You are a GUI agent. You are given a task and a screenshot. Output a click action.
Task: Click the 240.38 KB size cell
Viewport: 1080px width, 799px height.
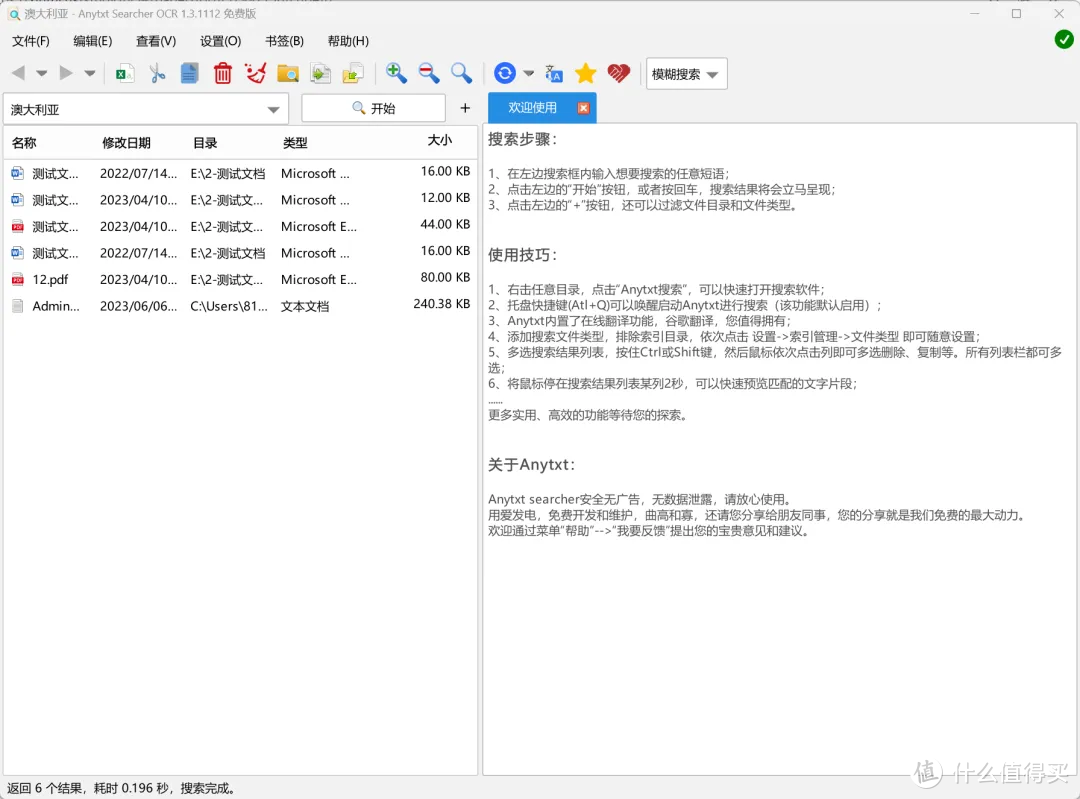442,304
